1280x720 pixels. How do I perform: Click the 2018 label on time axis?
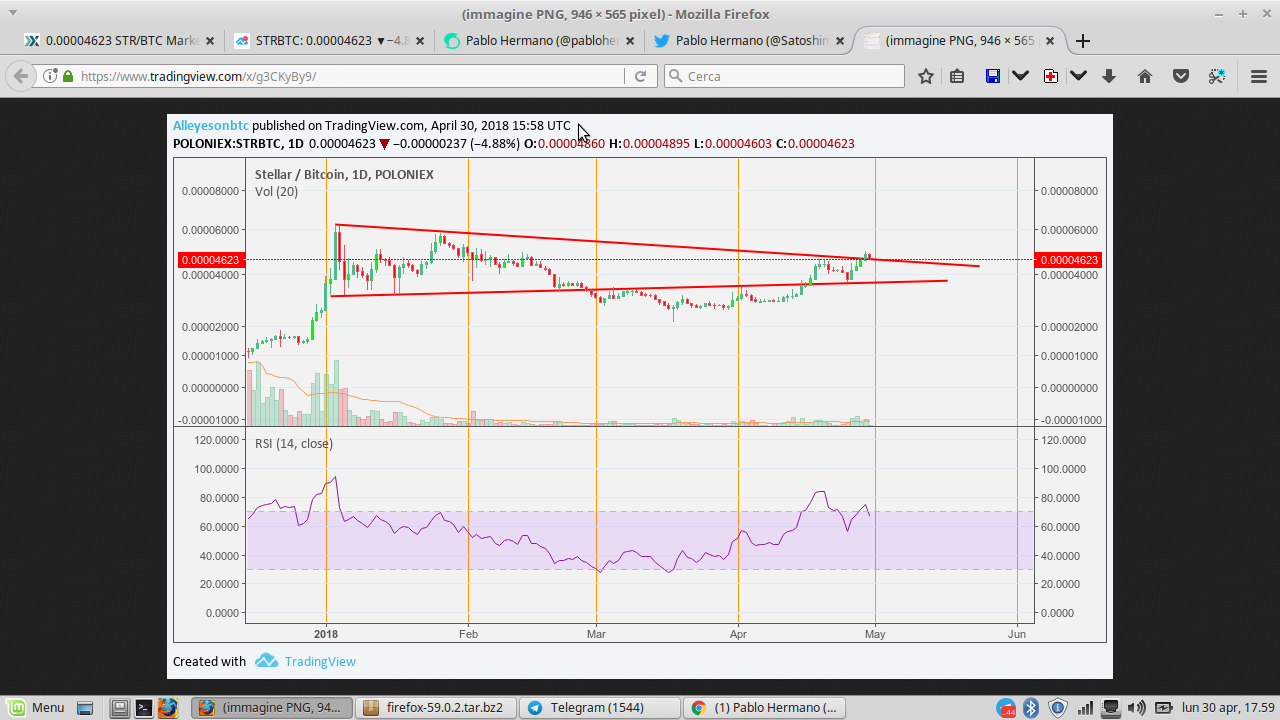point(326,633)
